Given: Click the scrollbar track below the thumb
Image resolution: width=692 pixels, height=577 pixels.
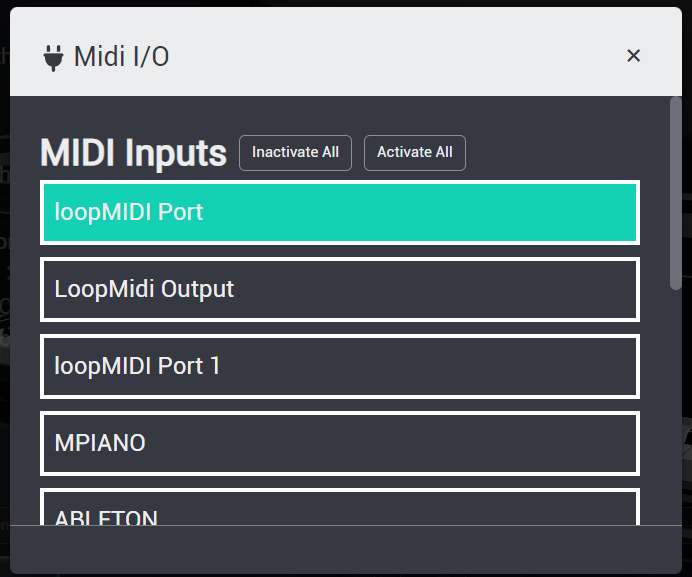Looking at the screenshot, I should point(675,406).
